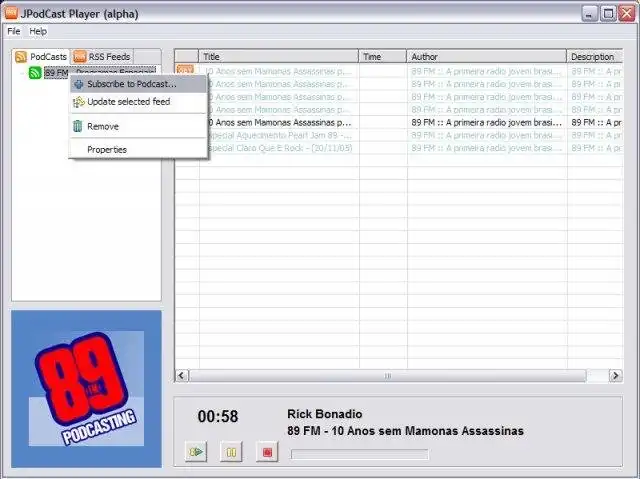Viewport: 640px width, 479px height.
Task: Click the green feed icon for 89 FM
Action: pyautogui.click(x=35, y=73)
